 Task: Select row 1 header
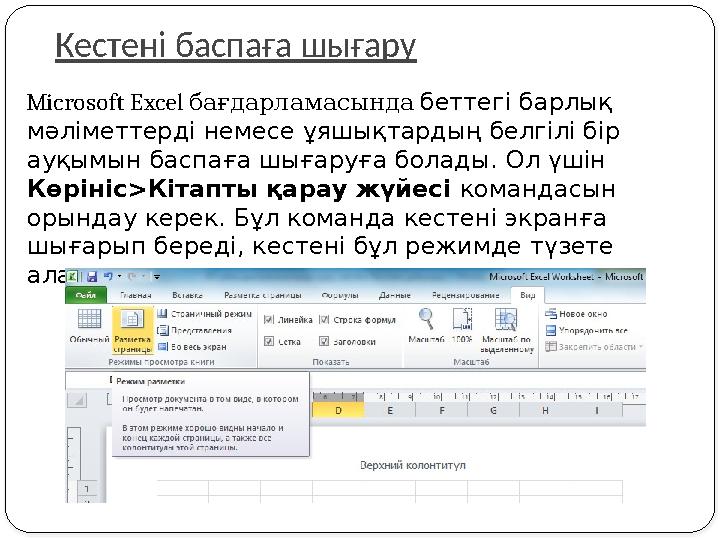click(87, 489)
